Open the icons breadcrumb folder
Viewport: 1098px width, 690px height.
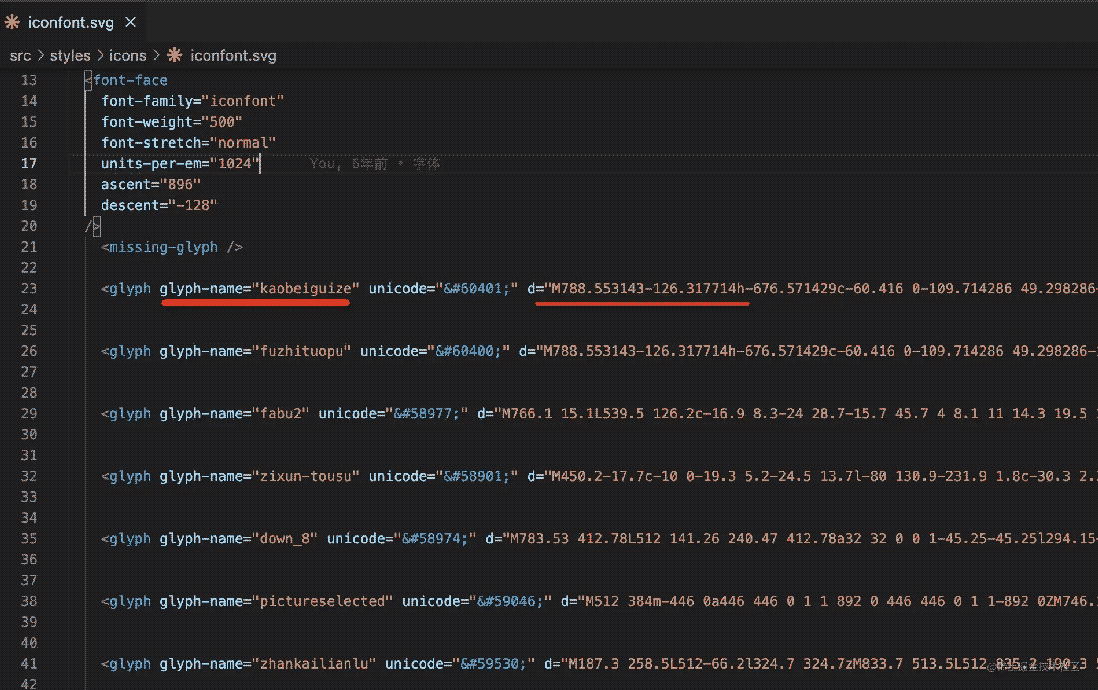tap(128, 56)
